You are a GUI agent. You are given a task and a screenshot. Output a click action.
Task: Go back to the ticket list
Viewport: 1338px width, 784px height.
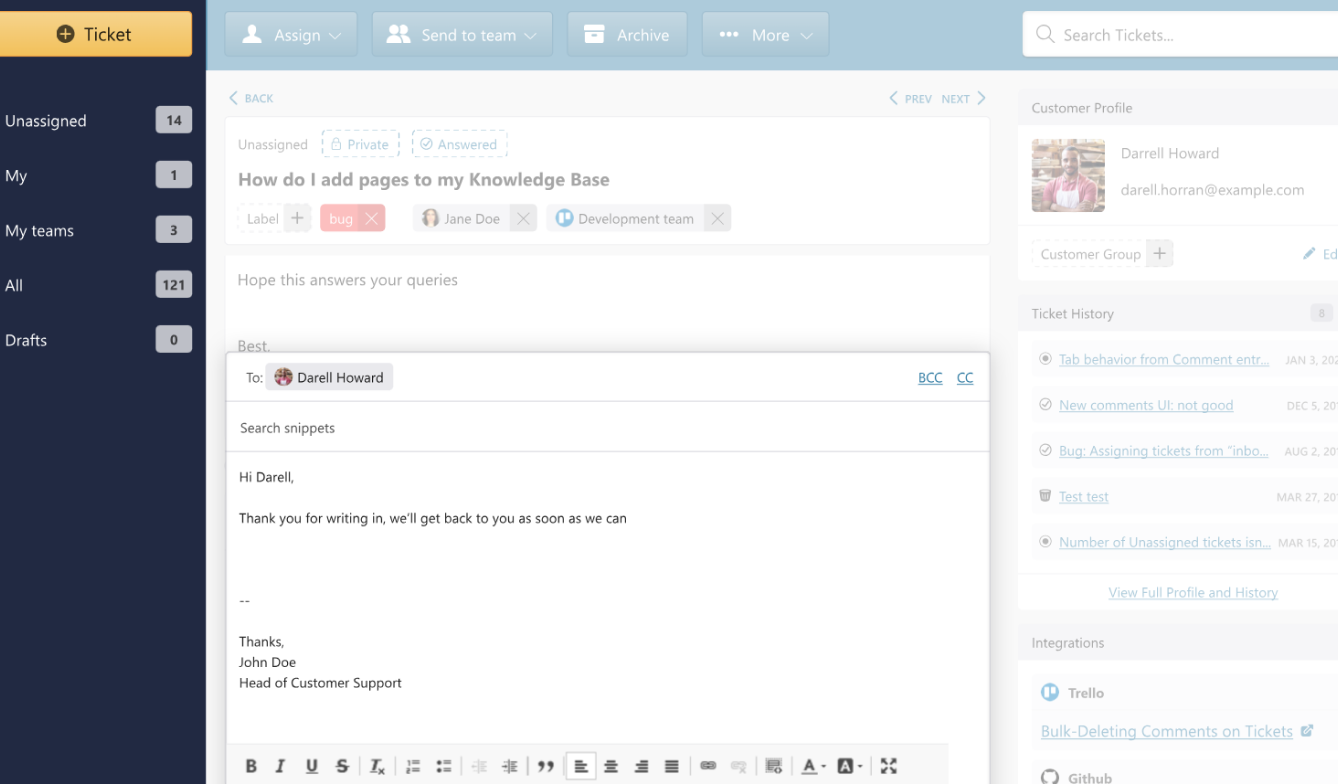tap(251, 98)
